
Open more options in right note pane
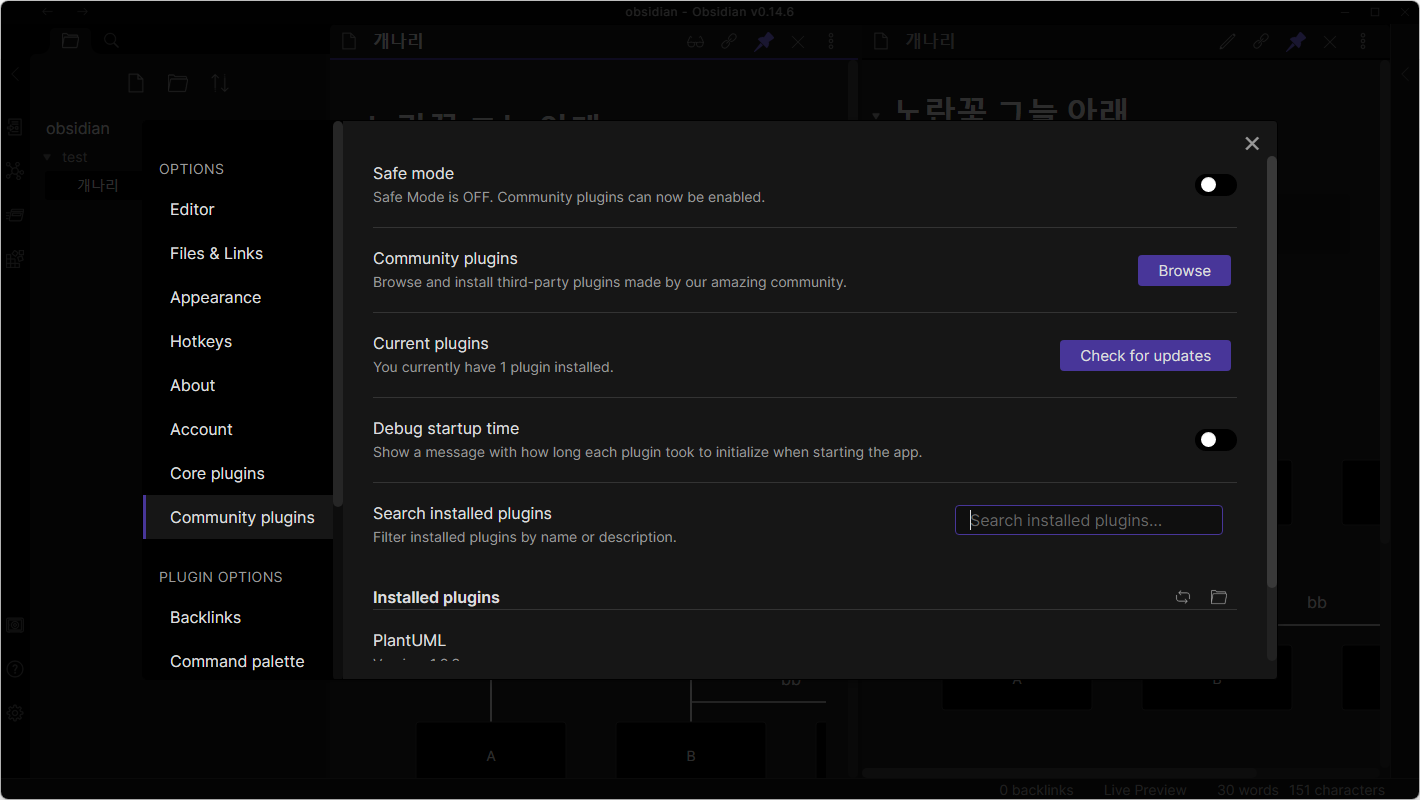[x=1363, y=42]
